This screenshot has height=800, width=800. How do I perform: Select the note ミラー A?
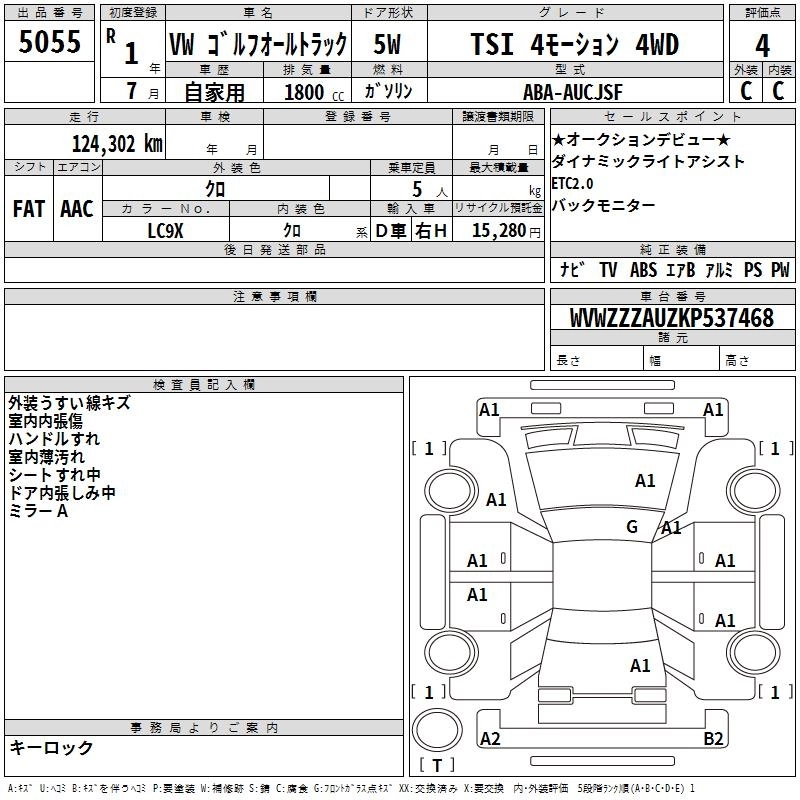pyautogui.click(x=38, y=511)
